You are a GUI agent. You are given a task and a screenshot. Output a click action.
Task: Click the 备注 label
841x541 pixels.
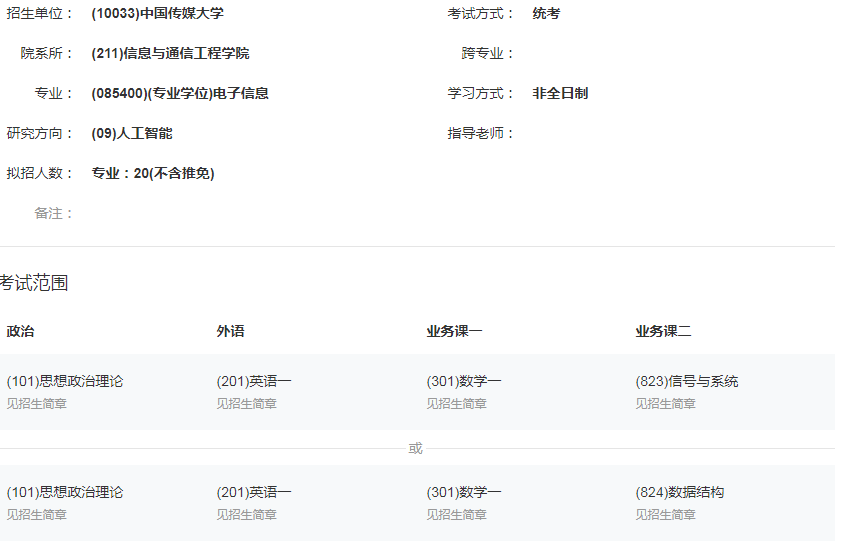[54, 213]
